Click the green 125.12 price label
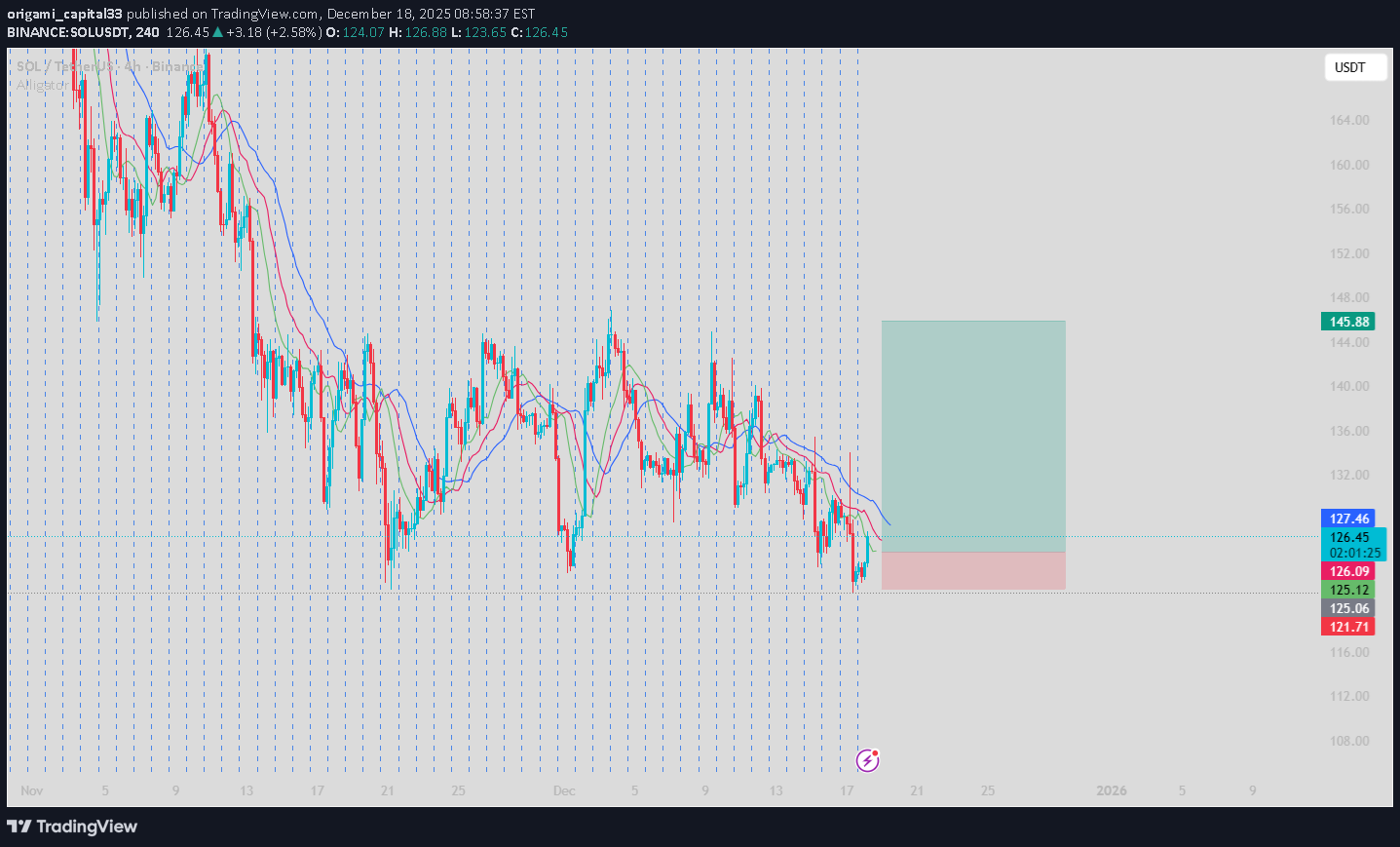Viewport: 1400px width, 847px height. [1348, 590]
